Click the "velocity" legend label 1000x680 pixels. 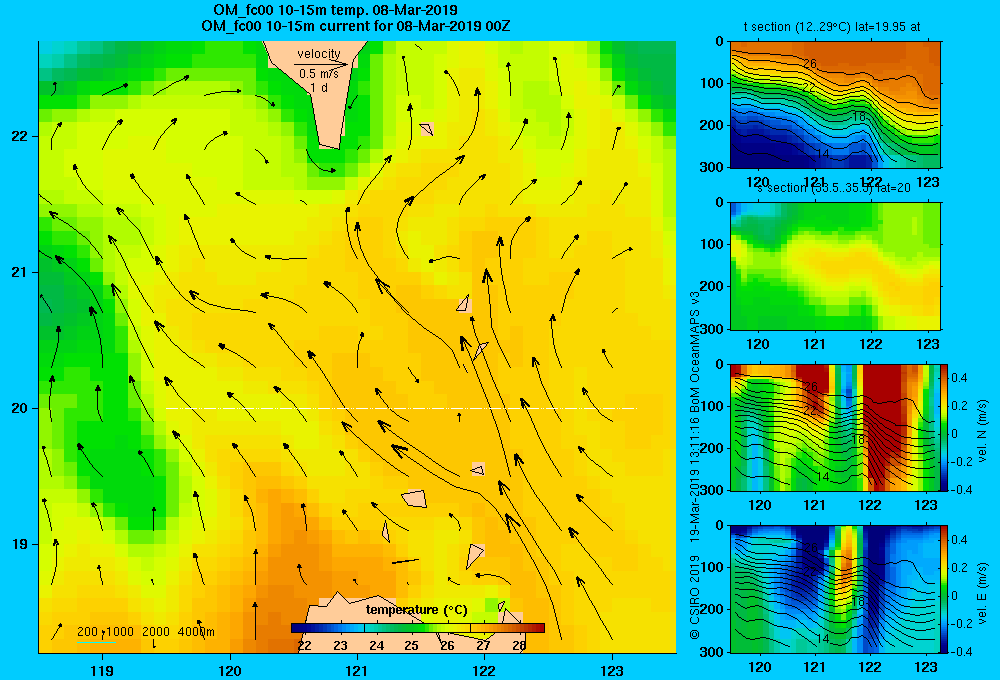pyautogui.click(x=319, y=54)
